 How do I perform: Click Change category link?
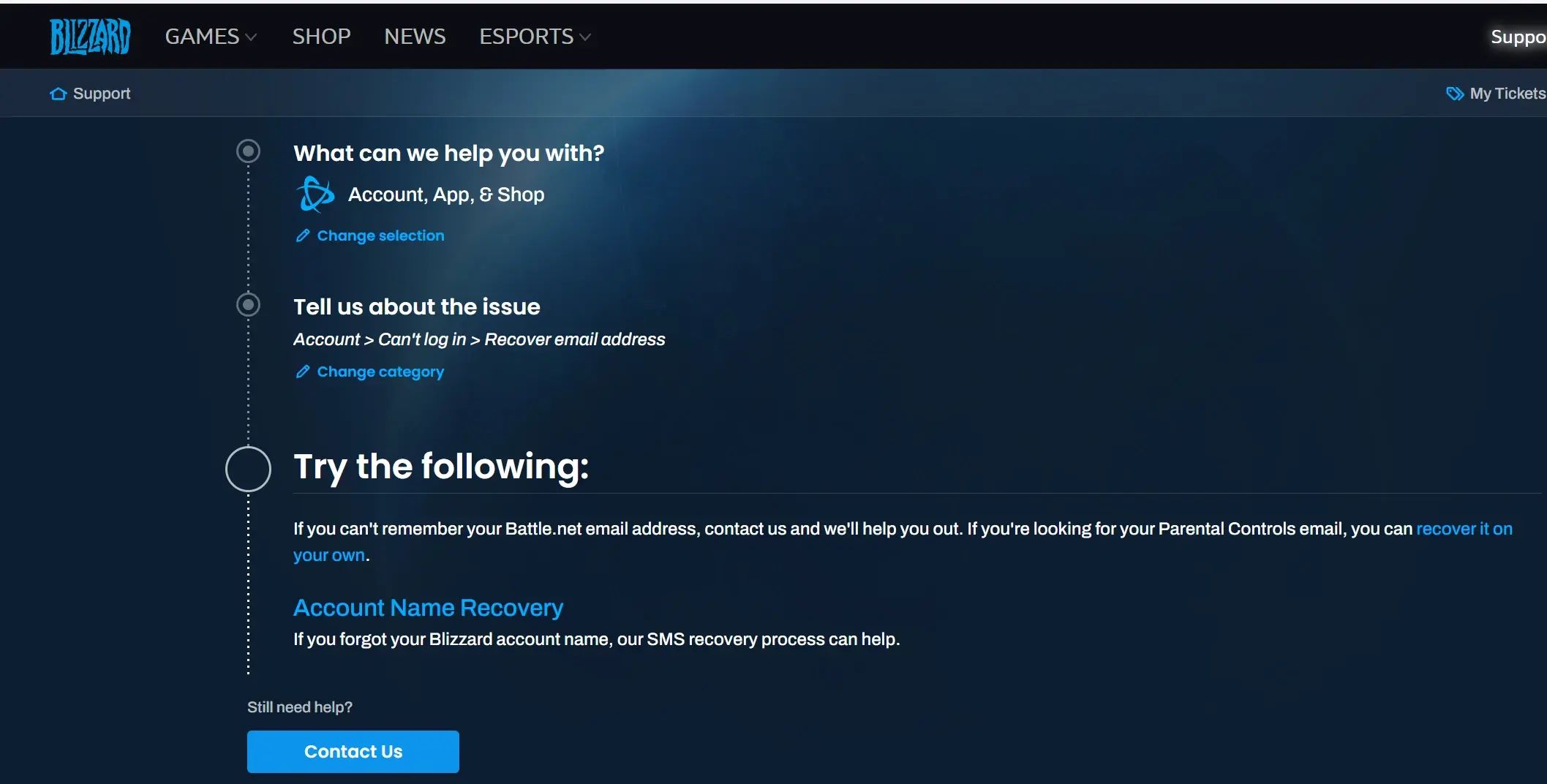(380, 372)
